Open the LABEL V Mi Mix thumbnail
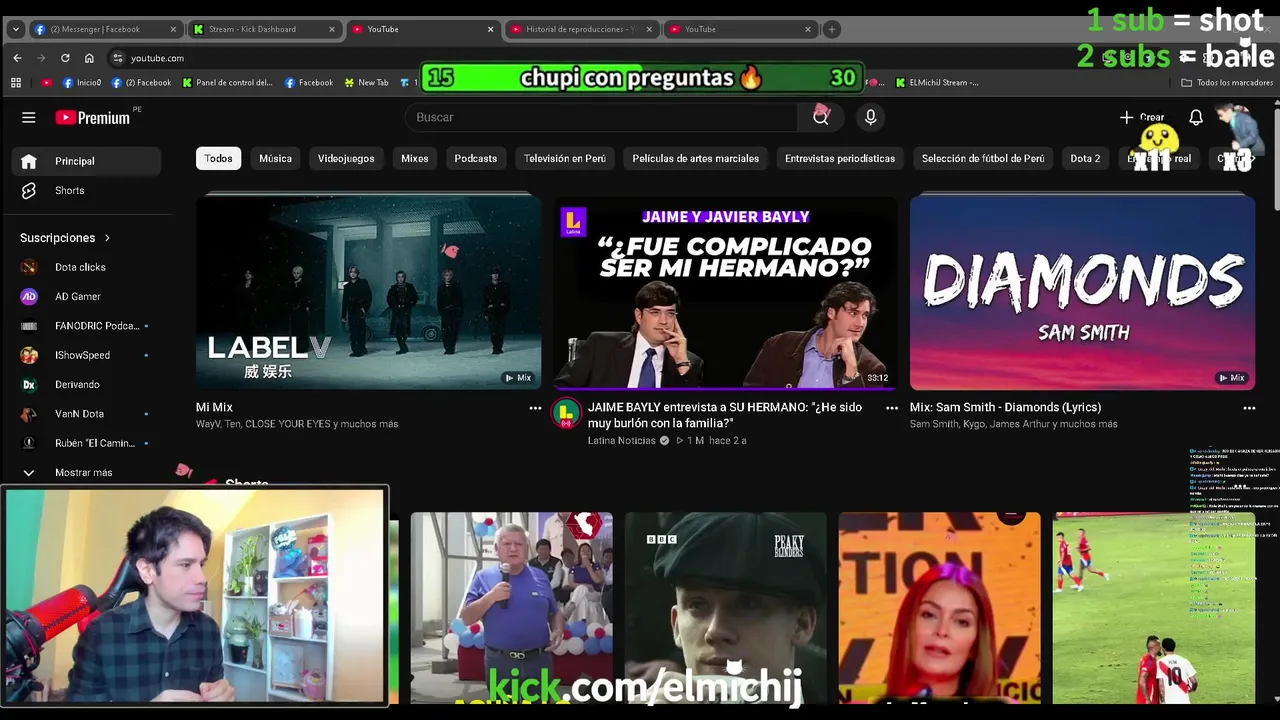The image size is (1280, 720). click(369, 292)
